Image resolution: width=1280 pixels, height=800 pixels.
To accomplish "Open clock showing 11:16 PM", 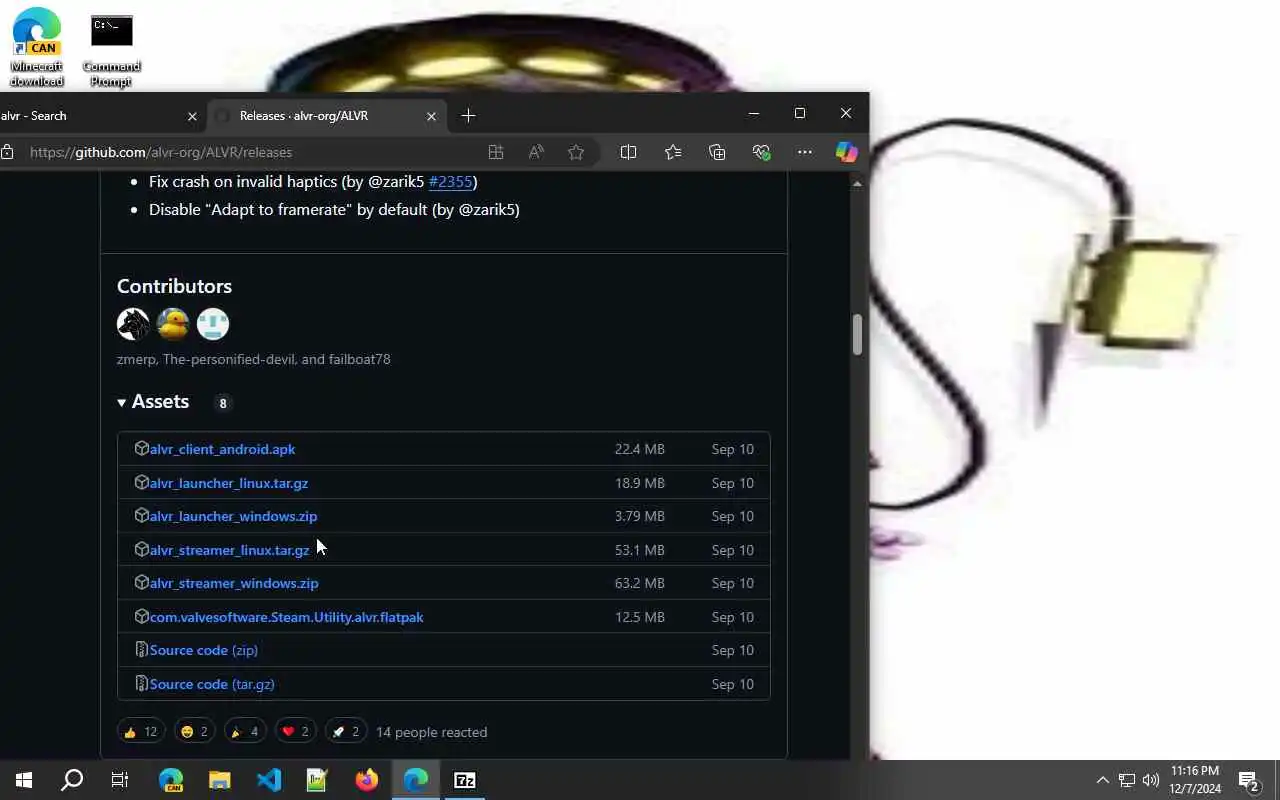I will pyautogui.click(x=1195, y=780).
